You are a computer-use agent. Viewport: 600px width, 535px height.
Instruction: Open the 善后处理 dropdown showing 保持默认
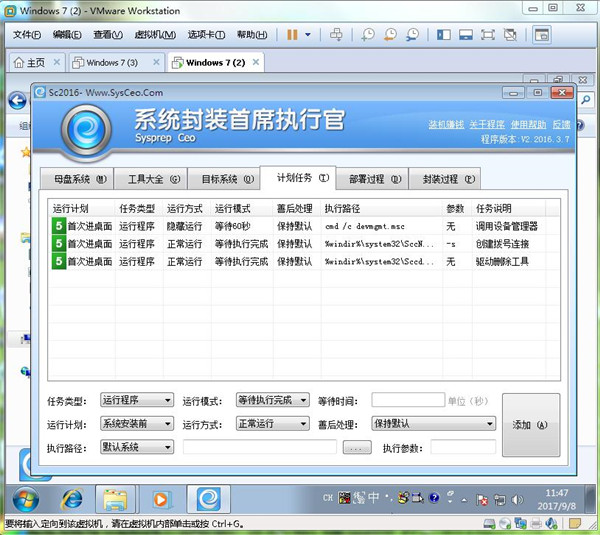pyautogui.click(x=434, y=424)
